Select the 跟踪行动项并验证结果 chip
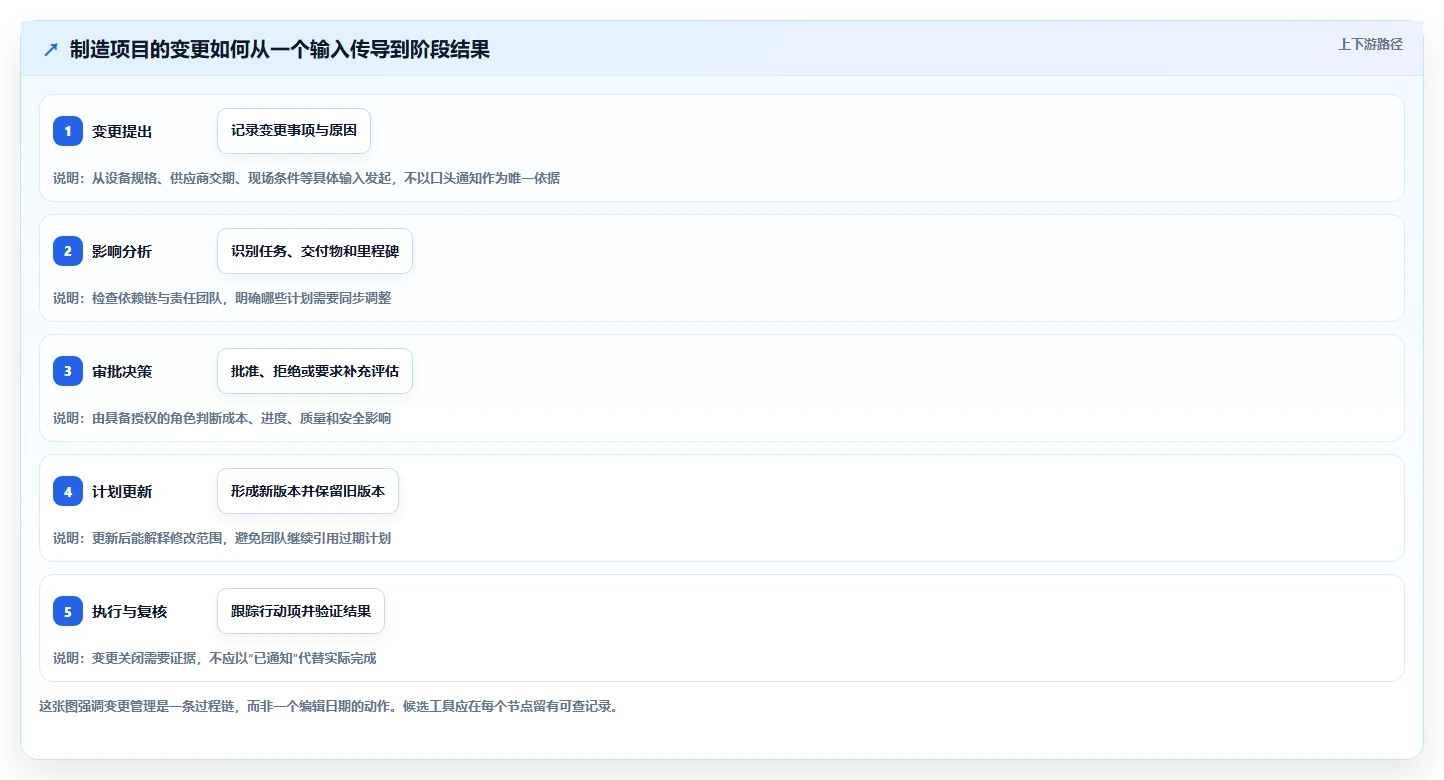This screenshot has height=780, width=1444. click(x=301, y=611)
